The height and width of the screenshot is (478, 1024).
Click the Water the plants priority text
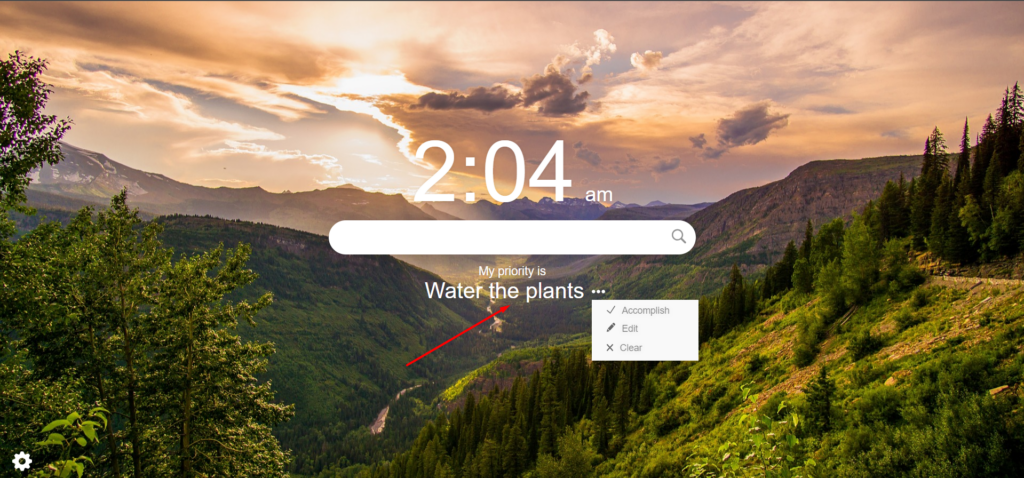[504, 291]
